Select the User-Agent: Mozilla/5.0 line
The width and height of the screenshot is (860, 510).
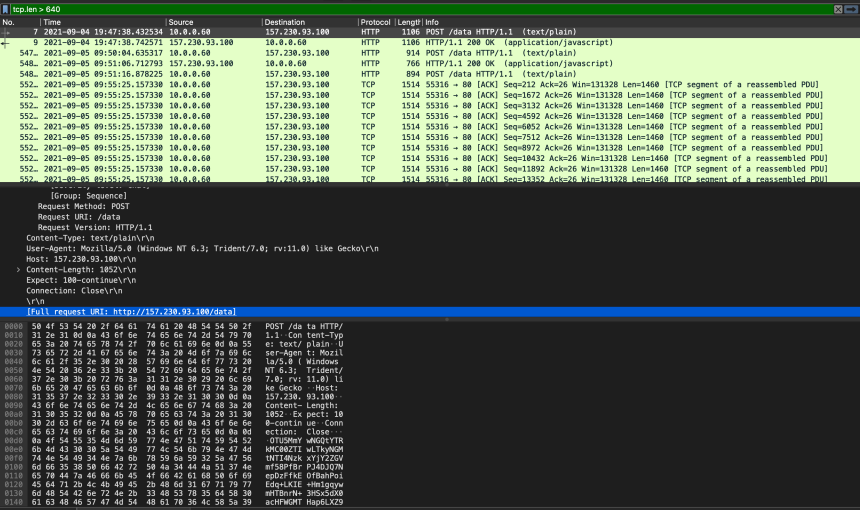click(x=202, y=248)
